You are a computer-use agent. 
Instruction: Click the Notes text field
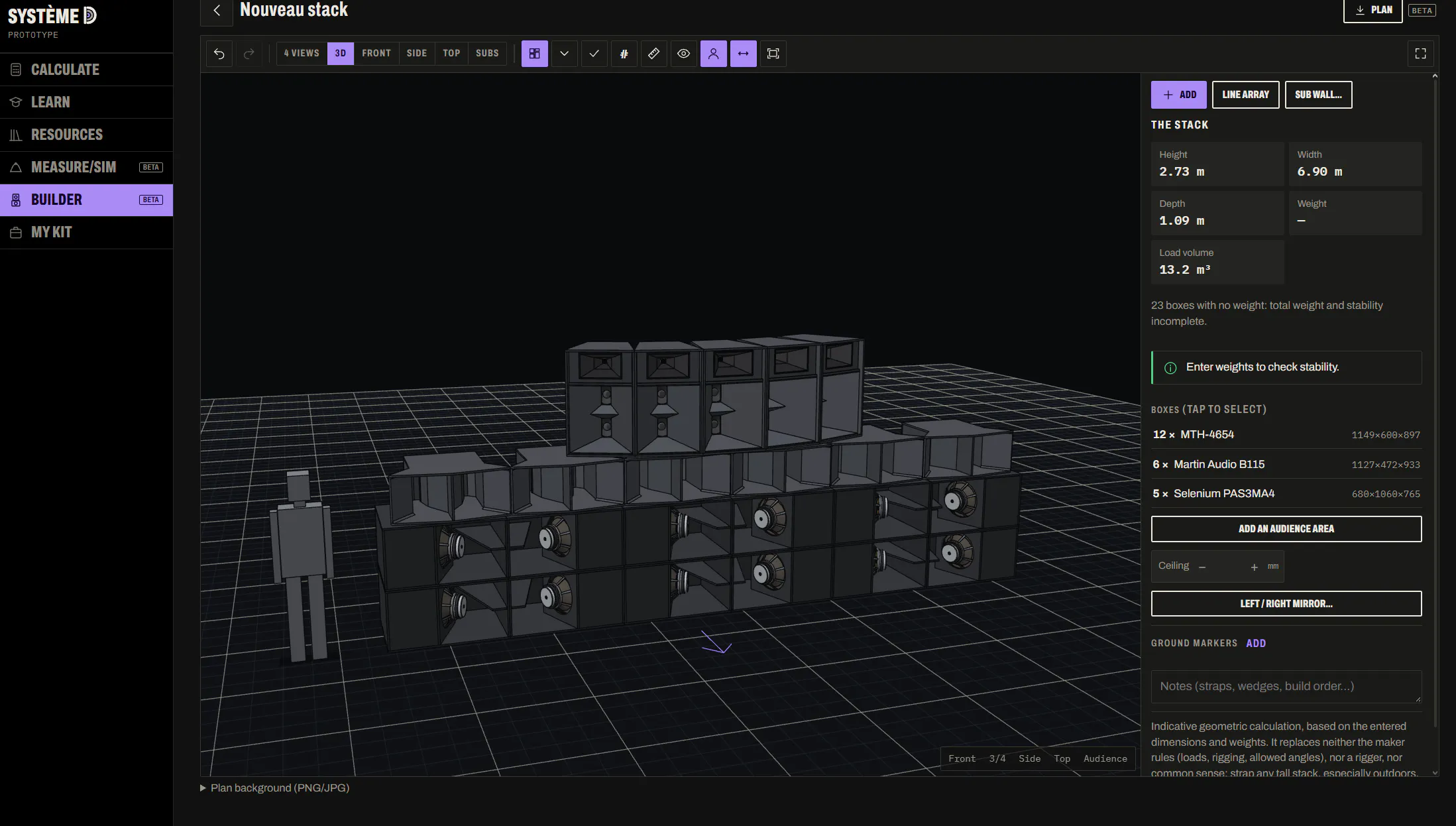click(x=1286, y=687)
